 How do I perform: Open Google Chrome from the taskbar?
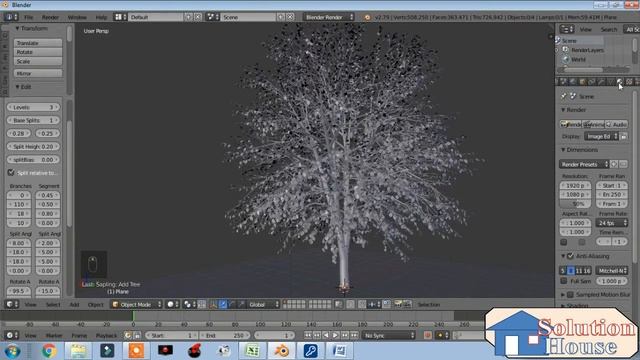pos(49,351)
